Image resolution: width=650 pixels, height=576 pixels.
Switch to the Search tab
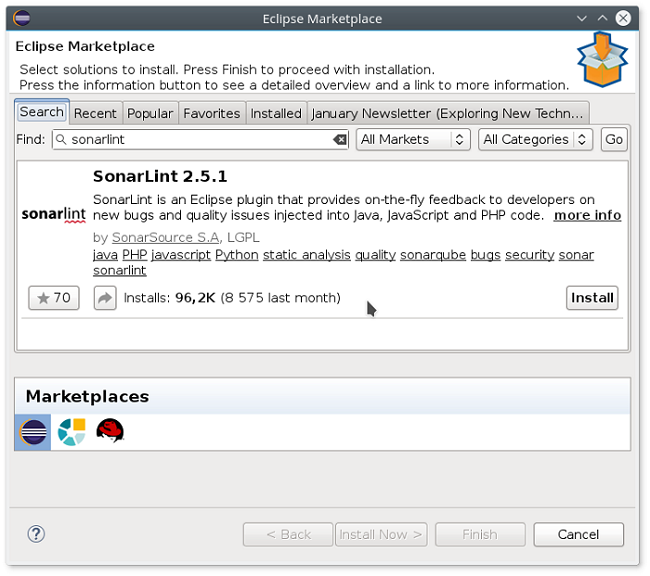coord(41,112)
